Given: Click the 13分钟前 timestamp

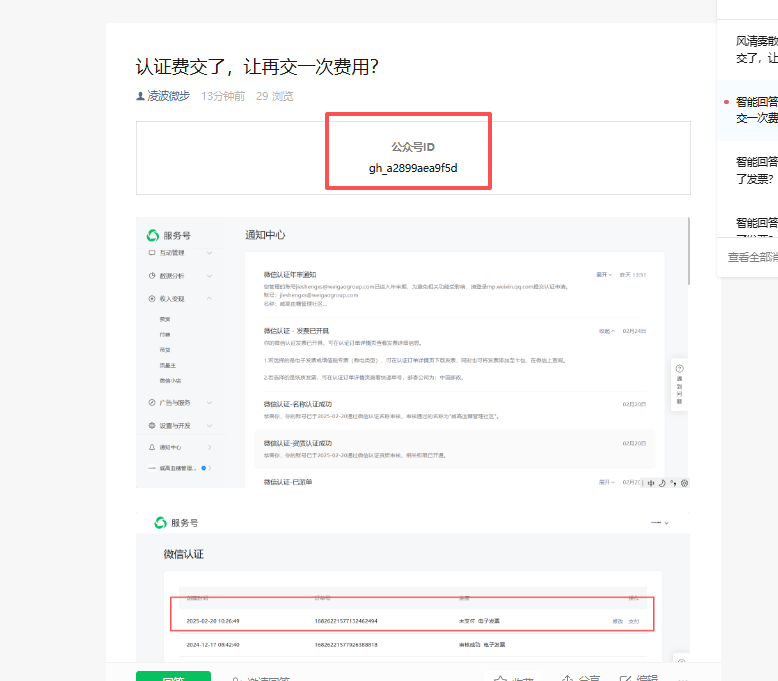Looking at the screenshot, I should pos(223,96).
